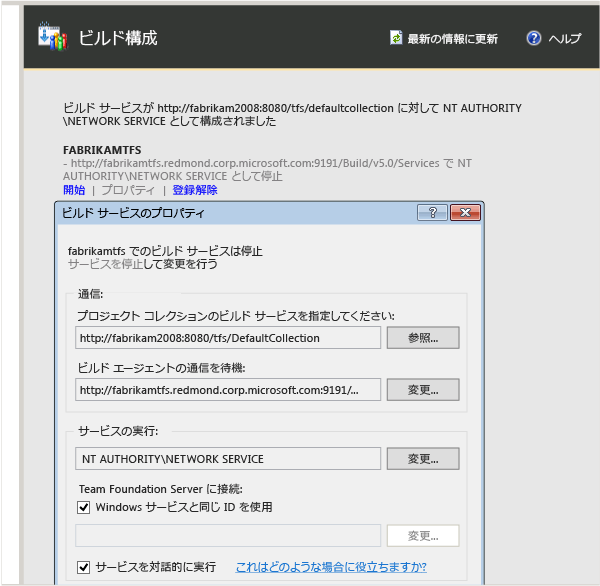The height and width of the screenshot is (586, 600).
Task: Click the 最新の情報に更新 refresh link
Action: coord(452,39)
